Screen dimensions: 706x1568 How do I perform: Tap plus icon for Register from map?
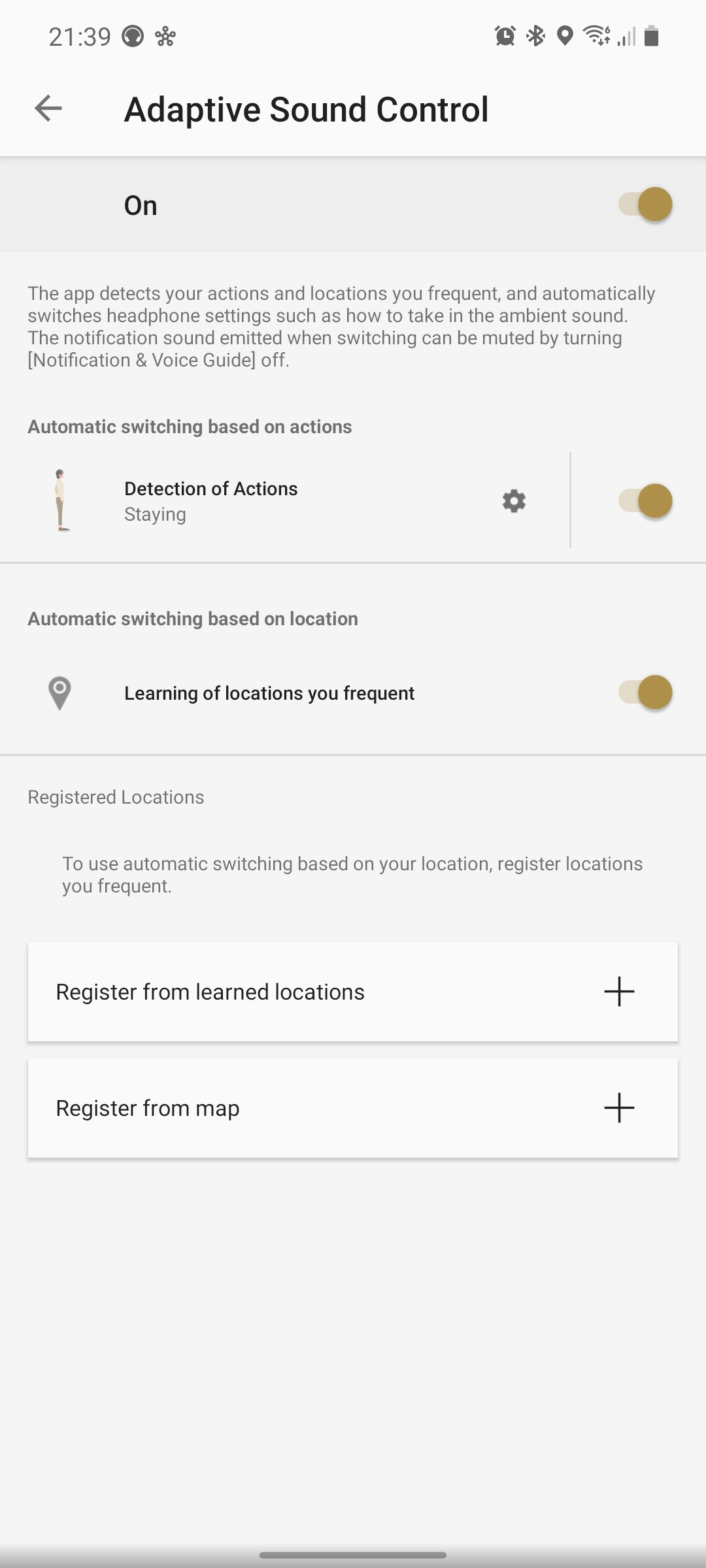pos(618,1108)
